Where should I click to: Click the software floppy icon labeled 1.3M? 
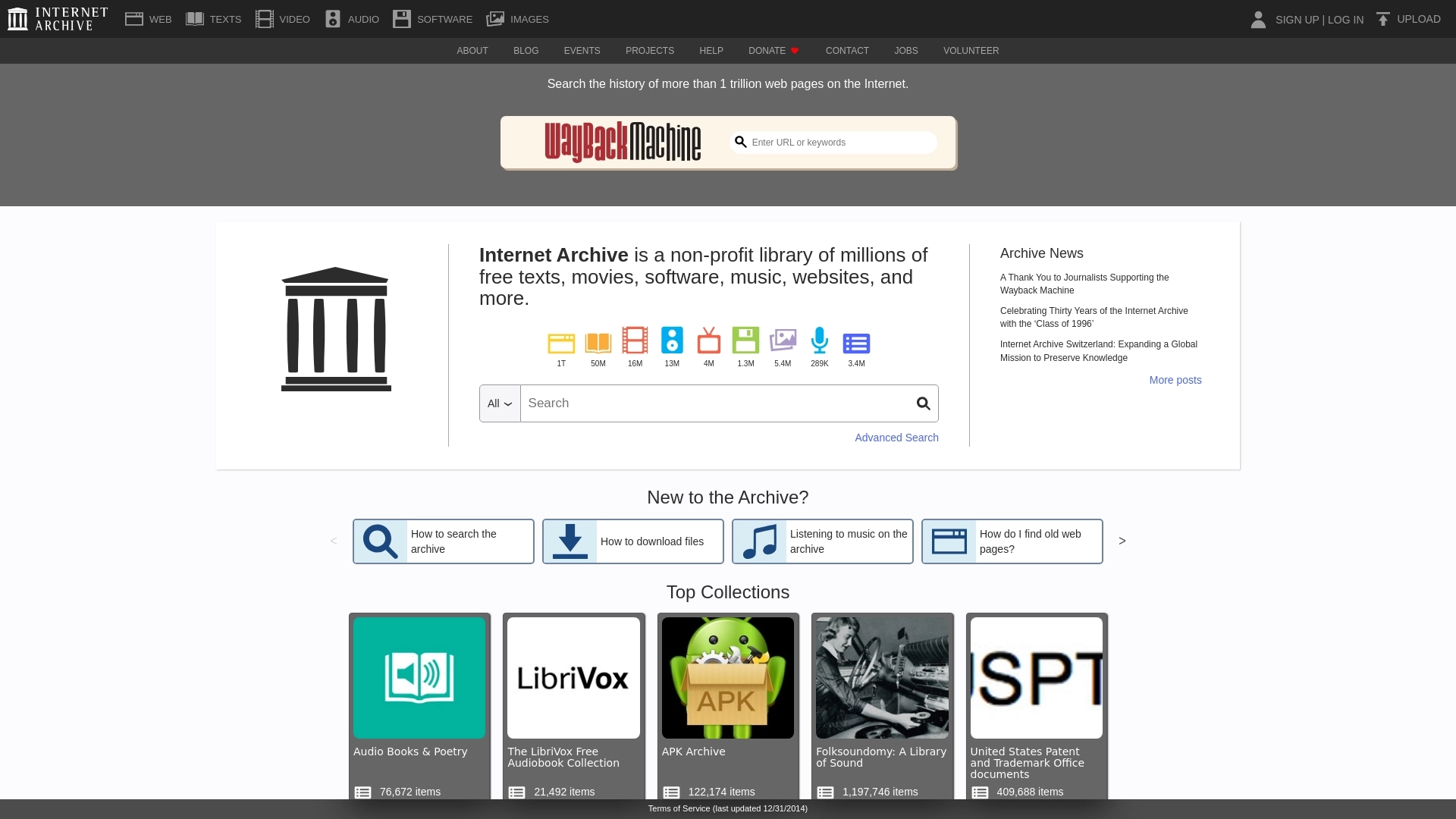tap(745, 340)
